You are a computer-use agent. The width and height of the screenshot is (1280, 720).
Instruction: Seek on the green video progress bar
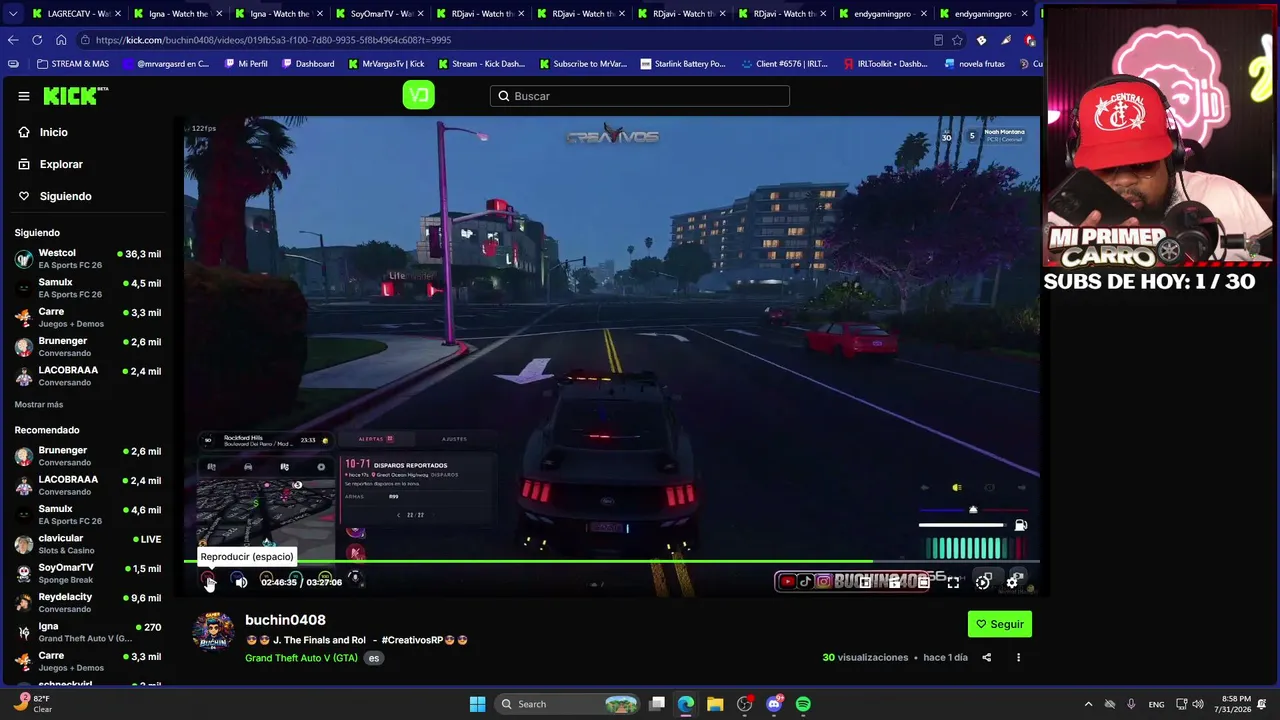(612, 561)
